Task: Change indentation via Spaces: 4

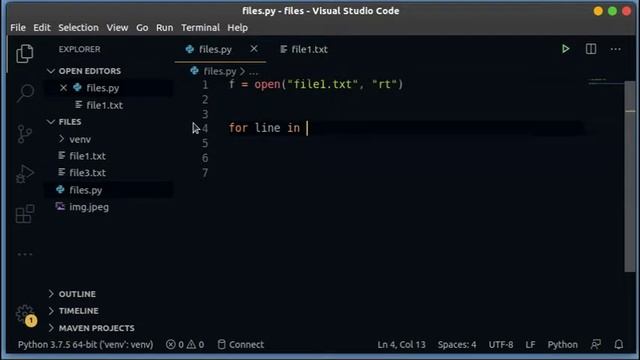Action: pos(457,344)
